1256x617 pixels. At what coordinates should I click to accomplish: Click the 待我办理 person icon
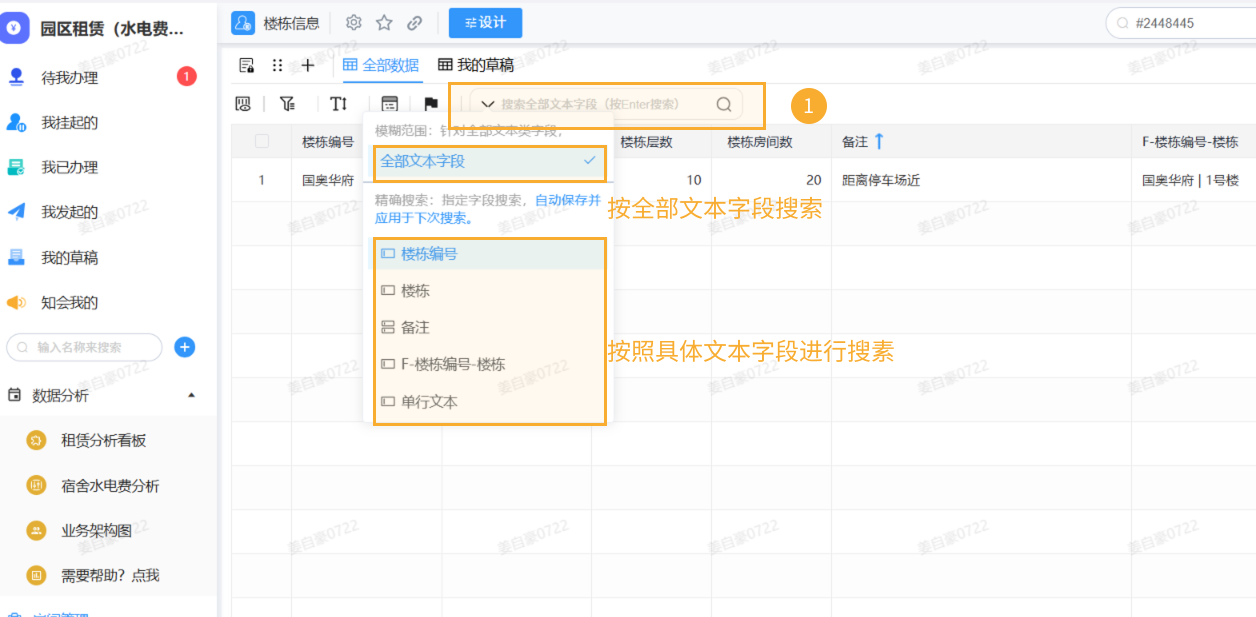[x=16, y=77]
